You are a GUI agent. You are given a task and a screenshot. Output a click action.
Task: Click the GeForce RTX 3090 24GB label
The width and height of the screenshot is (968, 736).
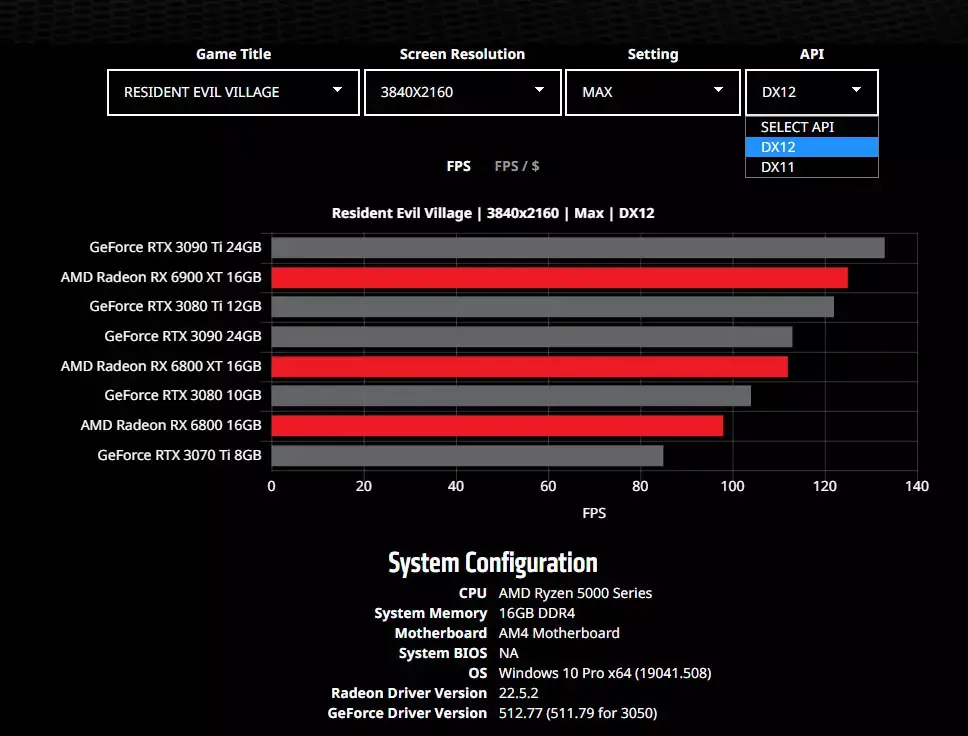183,336
